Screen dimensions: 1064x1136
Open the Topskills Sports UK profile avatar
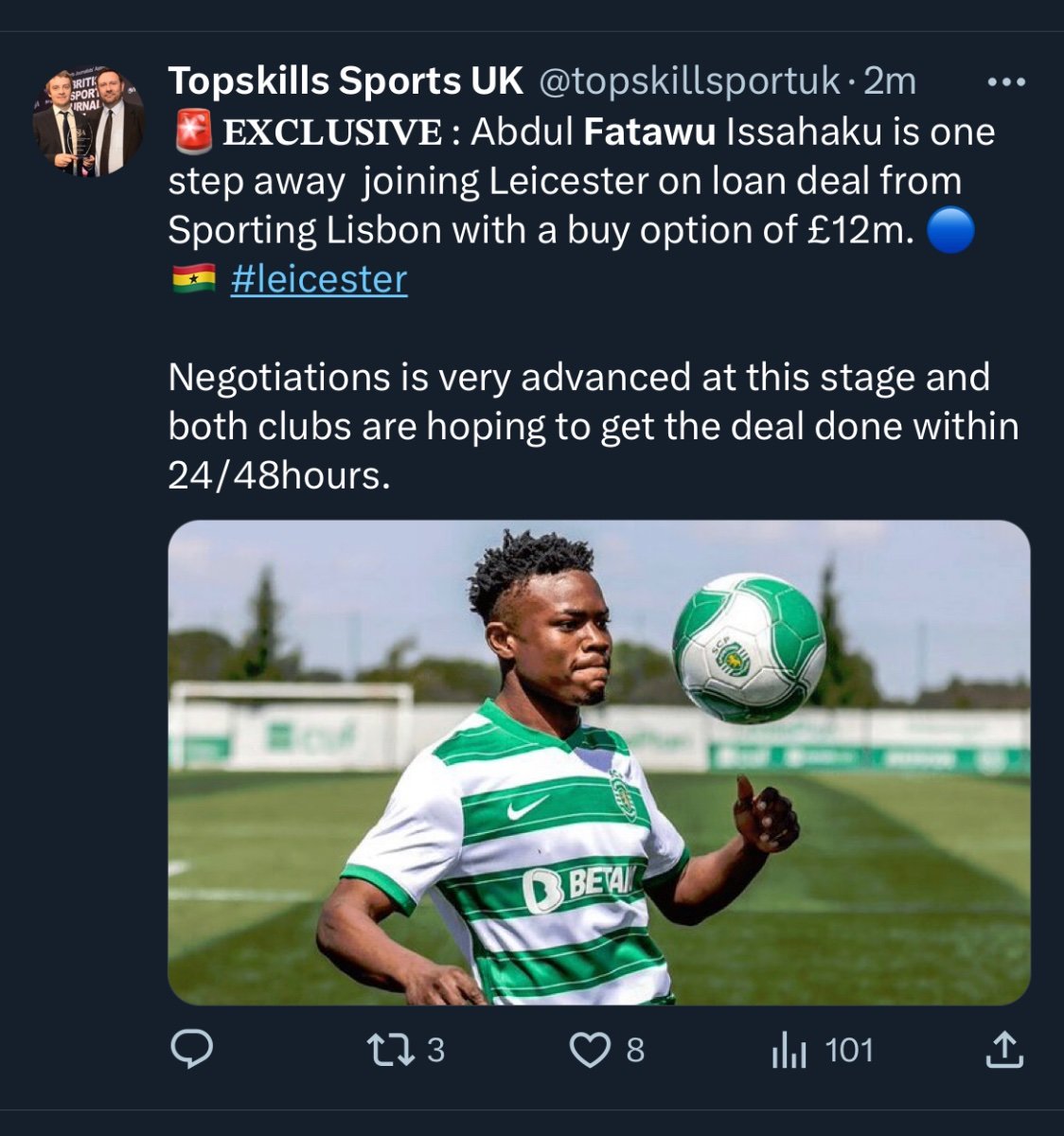tap(89, 122)
